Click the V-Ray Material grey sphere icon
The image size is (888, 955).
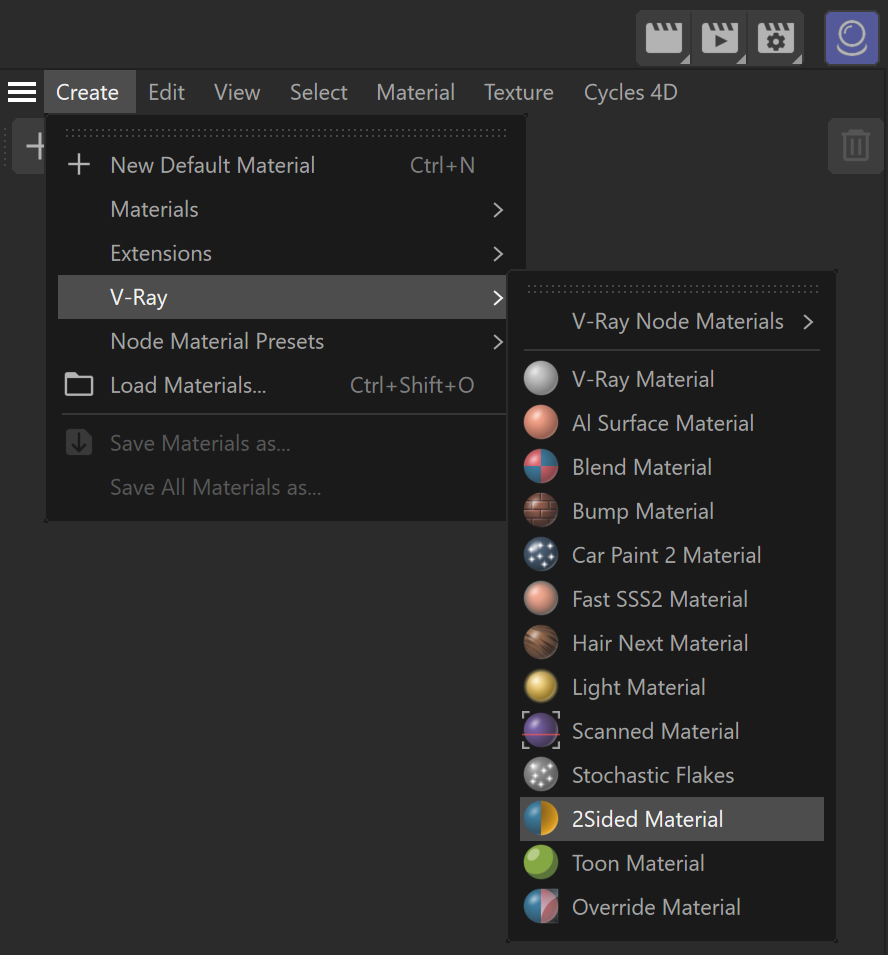tap(541, 378)
